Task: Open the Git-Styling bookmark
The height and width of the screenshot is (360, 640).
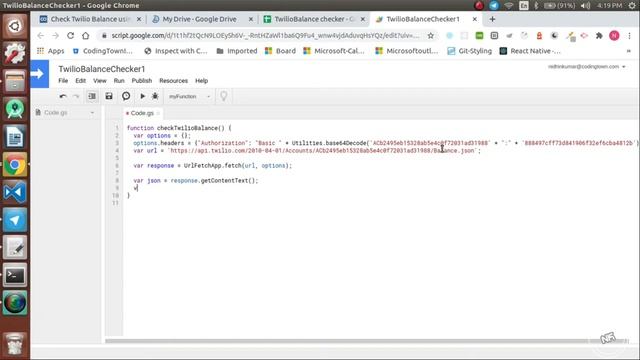Action: coord(469,51)
